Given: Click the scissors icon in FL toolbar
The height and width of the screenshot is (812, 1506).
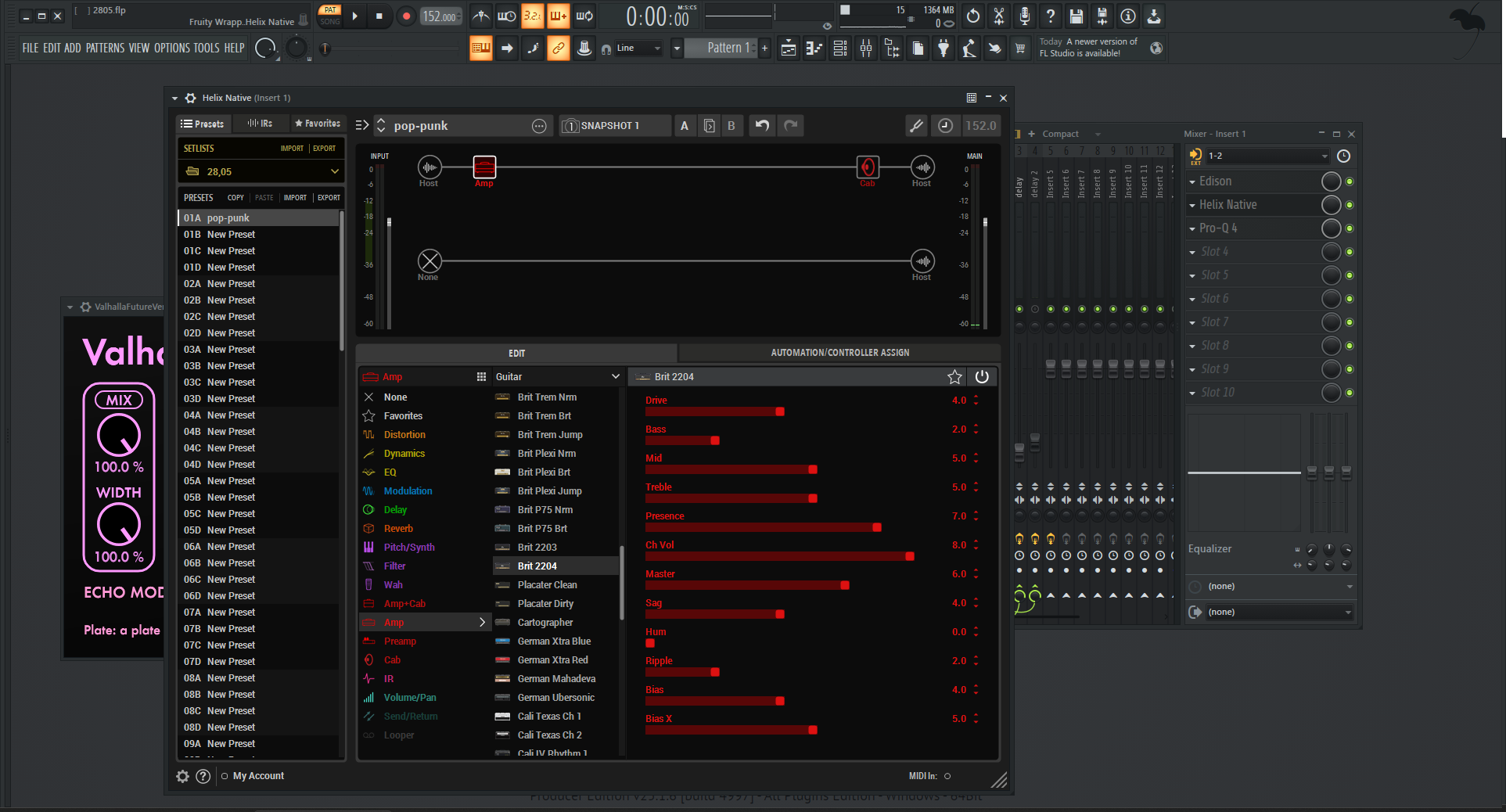Looking at the screenshot, I should 999,16.
